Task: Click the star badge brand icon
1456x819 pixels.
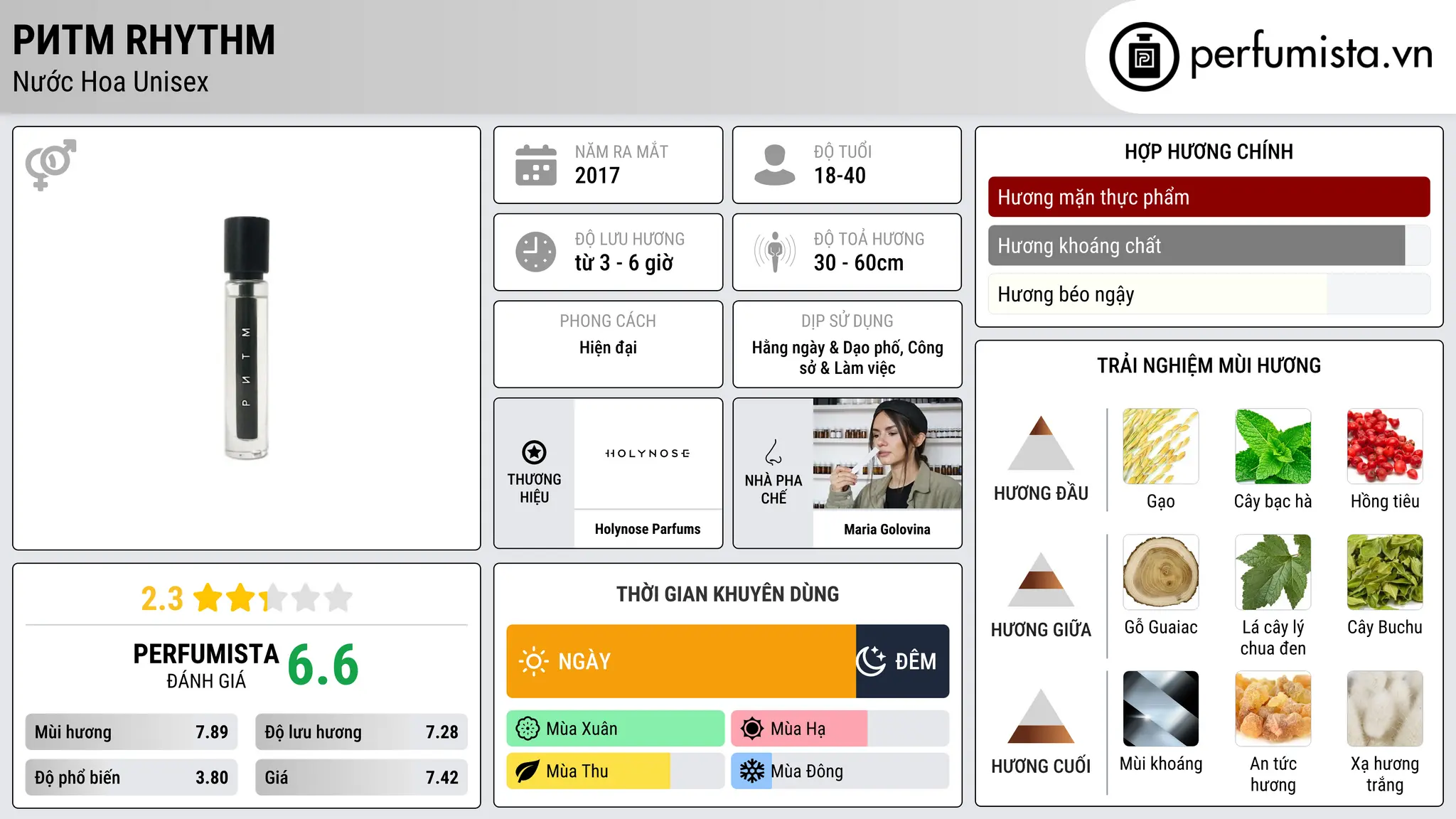Action: pos(534,452)
